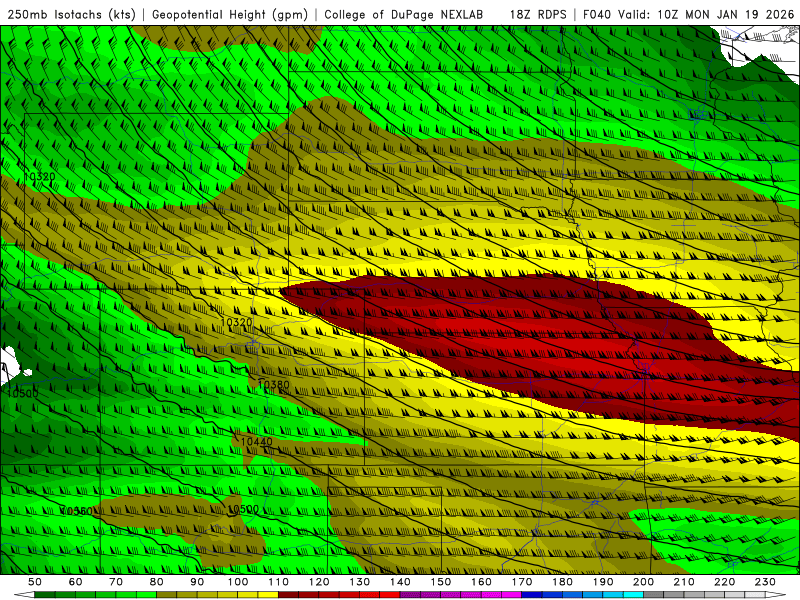
Task: Pick the cyan swatch just left of the 200 mark
Action: click(x=633, y=595)
